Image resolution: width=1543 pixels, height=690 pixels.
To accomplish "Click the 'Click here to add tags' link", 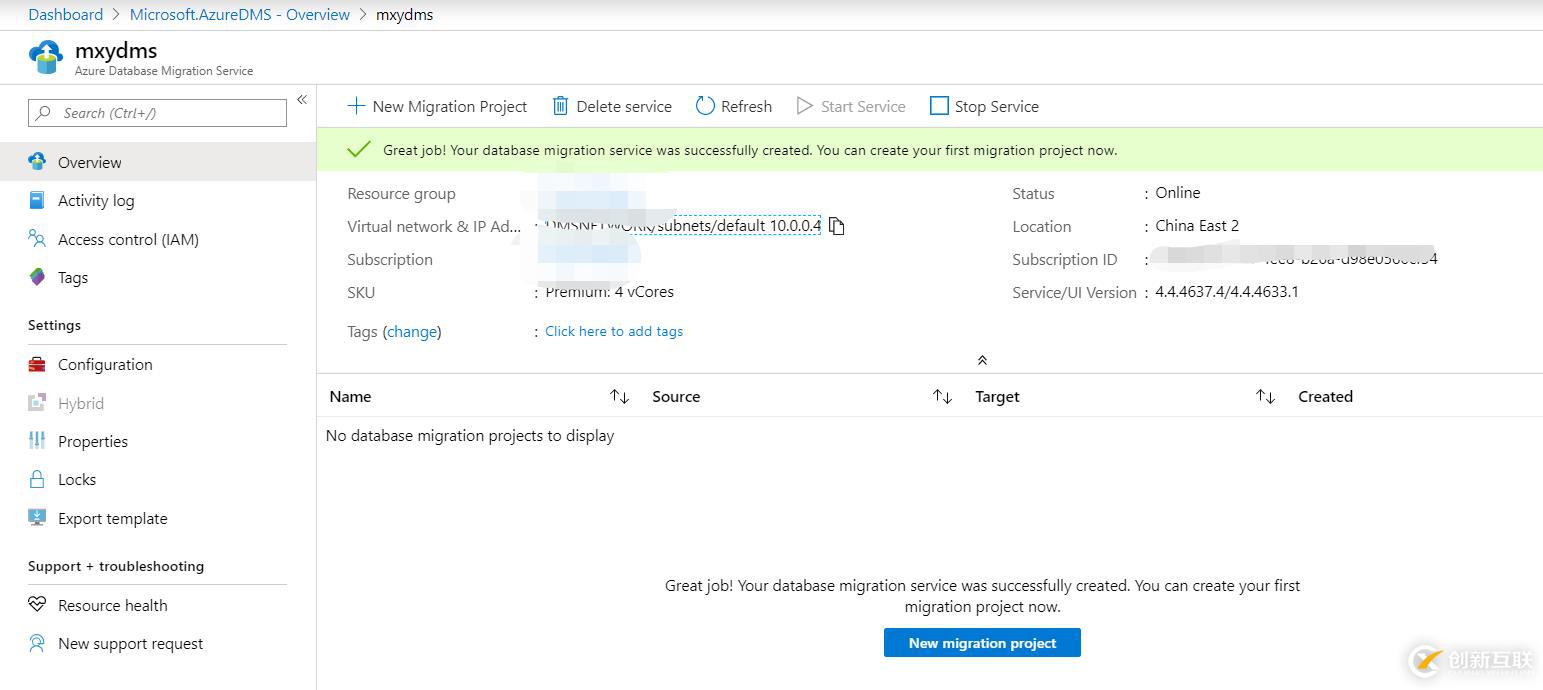I will click(x=614, y=331).
